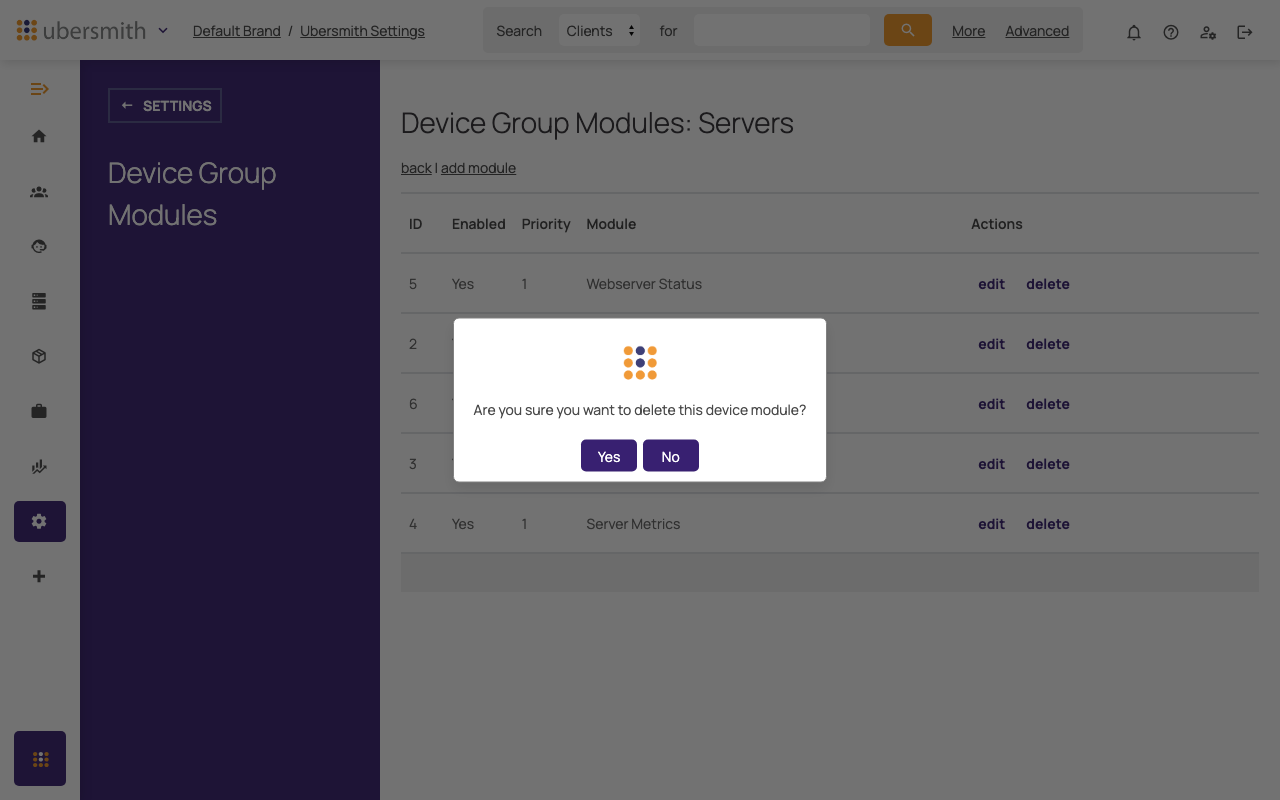1280x800 pixels.
Task: Click the logout icon in header
Action: pos(1245,32)
